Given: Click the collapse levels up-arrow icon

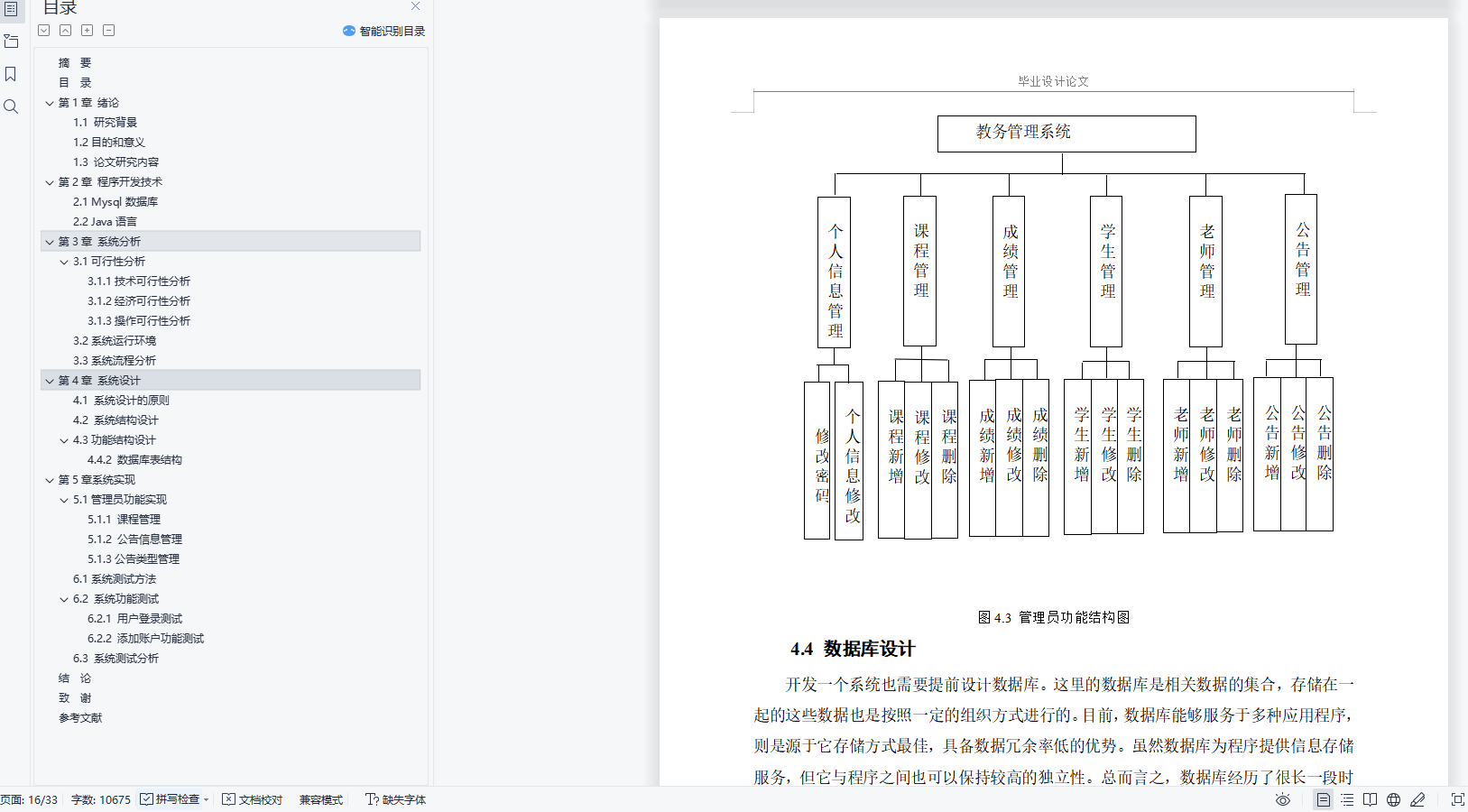Looking at the screenshot, I should click(x=65, y=31).
